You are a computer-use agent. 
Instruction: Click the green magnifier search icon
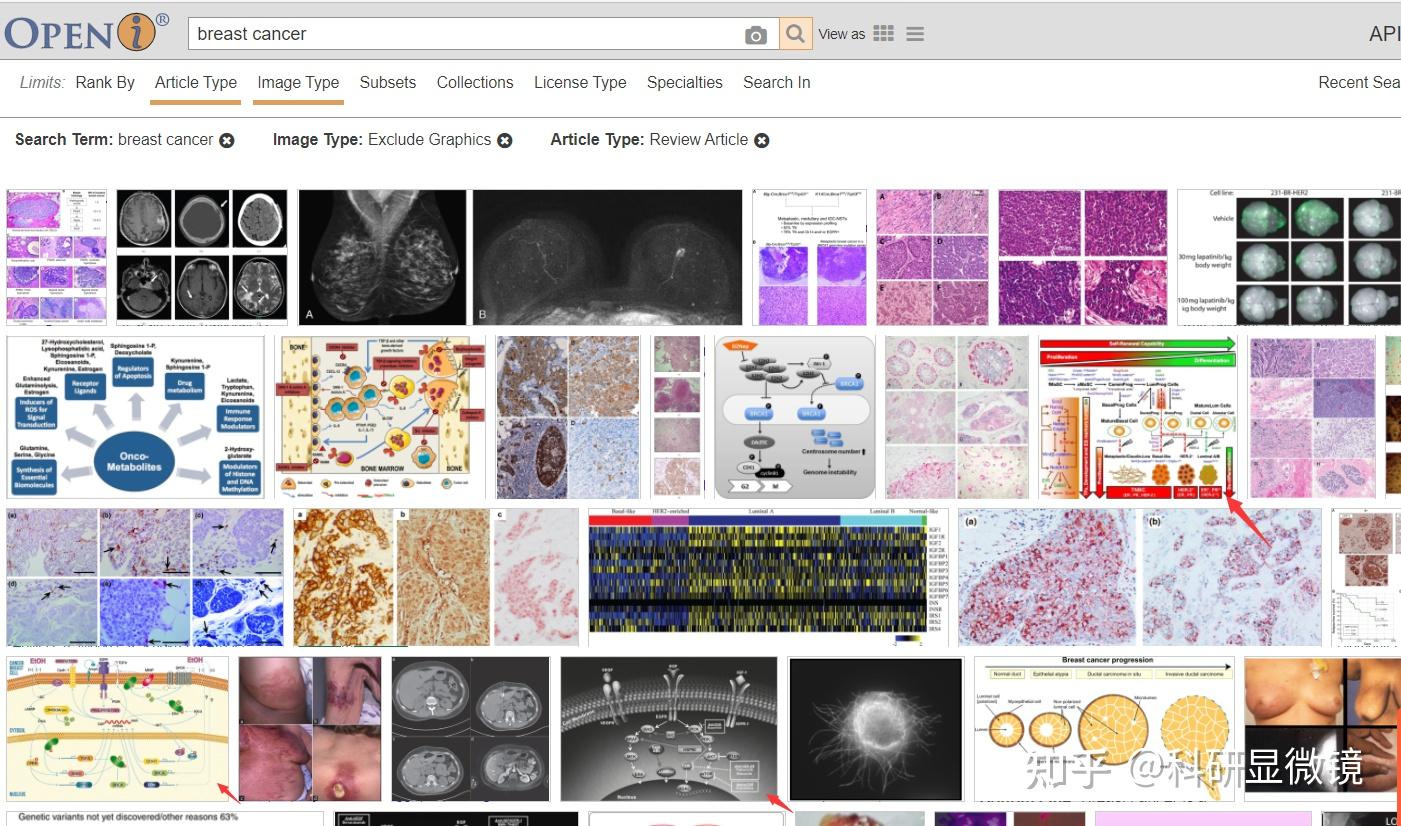click(x=795, y=33)
